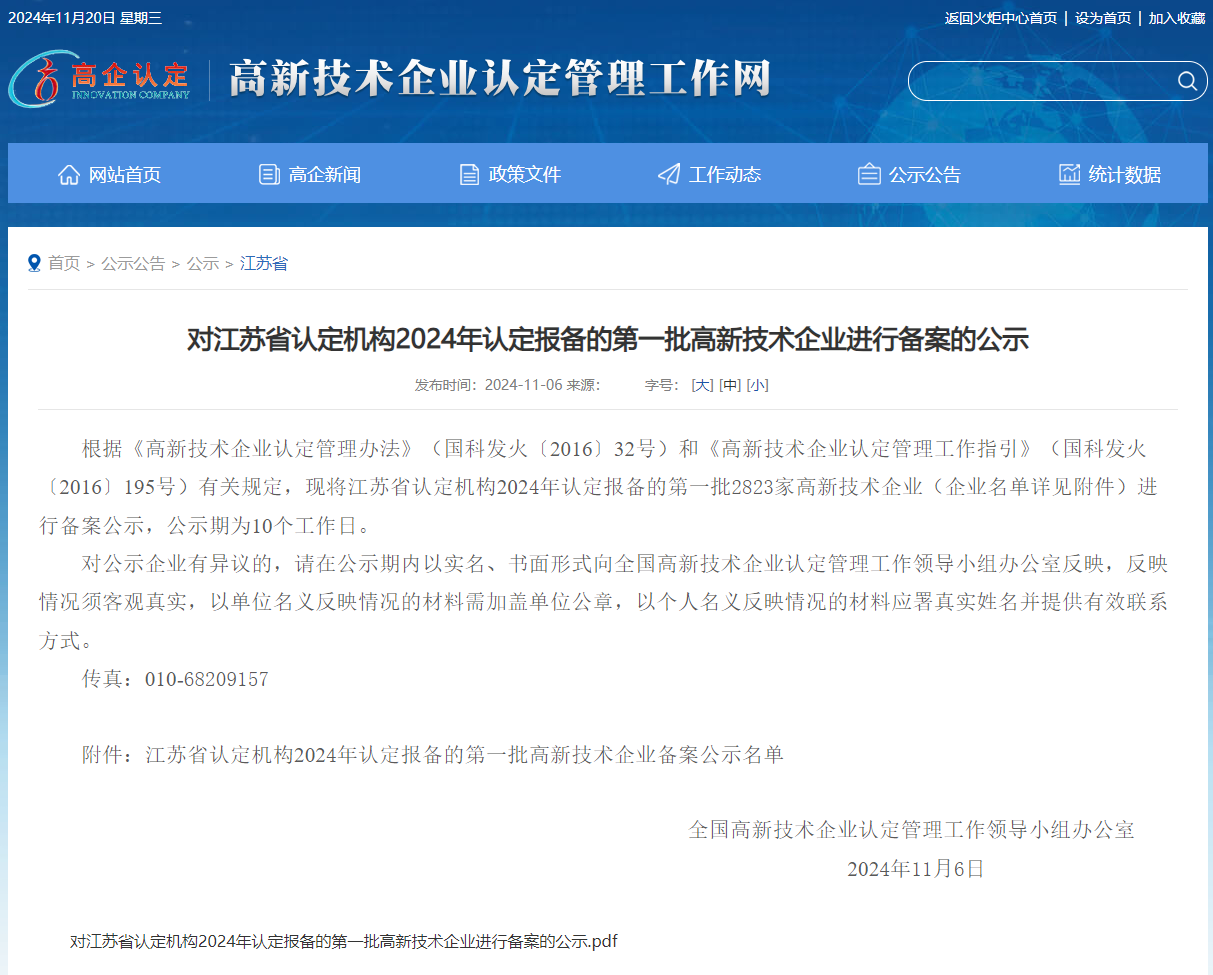Set font size to 大
This screenshot has height=975, width=1213.
[702, 385]
